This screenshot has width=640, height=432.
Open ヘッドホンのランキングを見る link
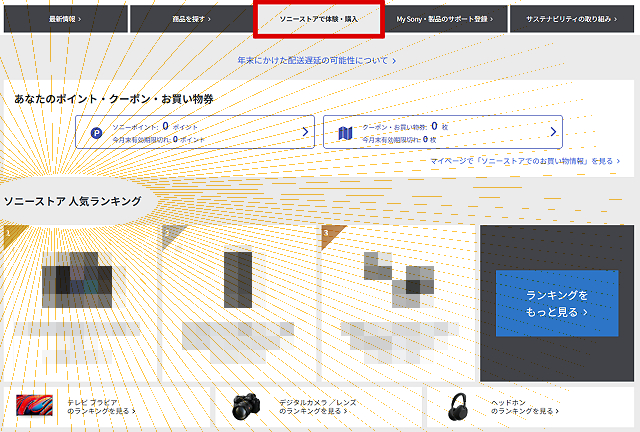(x=524, y=407)
